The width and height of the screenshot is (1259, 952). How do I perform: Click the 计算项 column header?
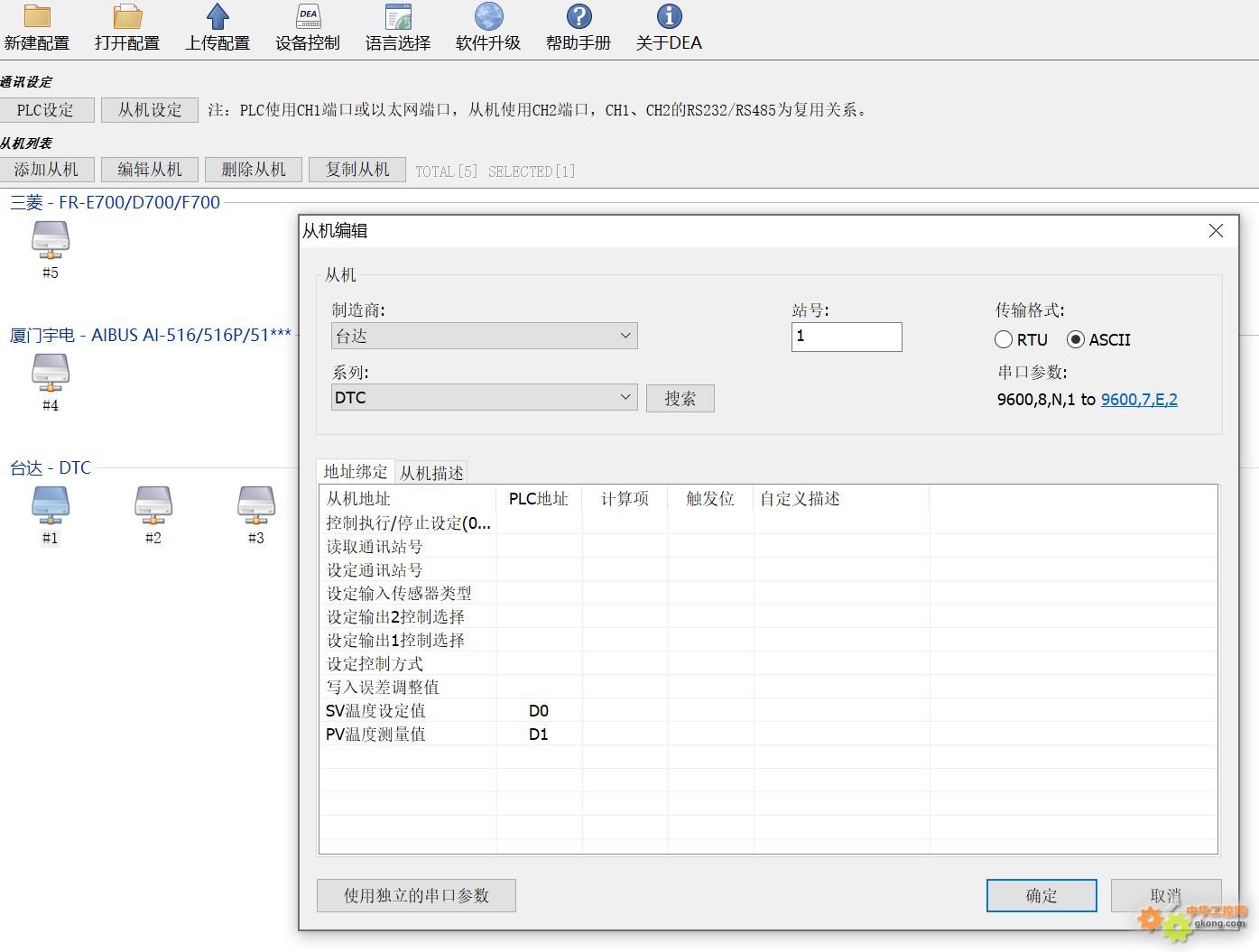point(625,498)
